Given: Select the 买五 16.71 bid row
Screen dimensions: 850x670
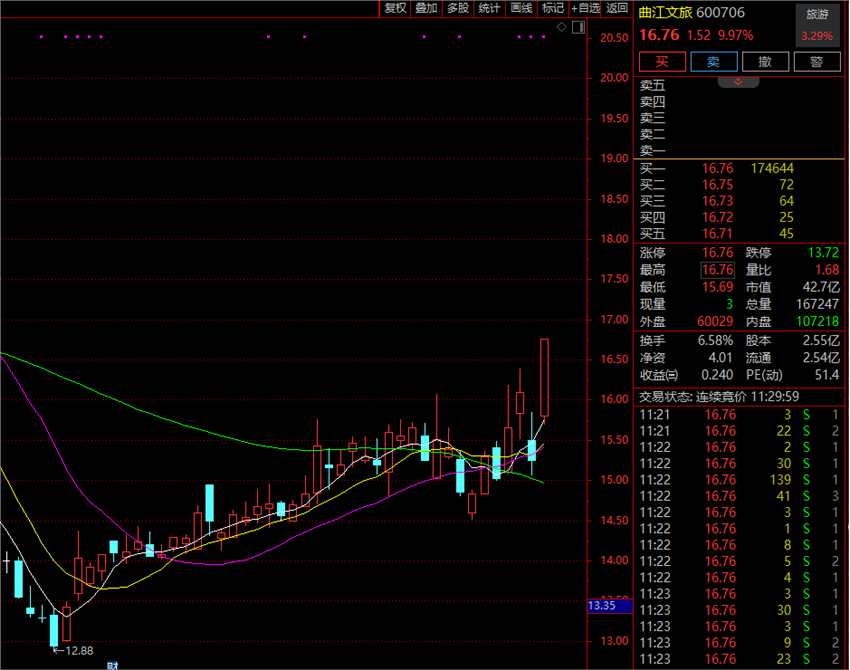Looking at the screenshot, I should 738,234.
